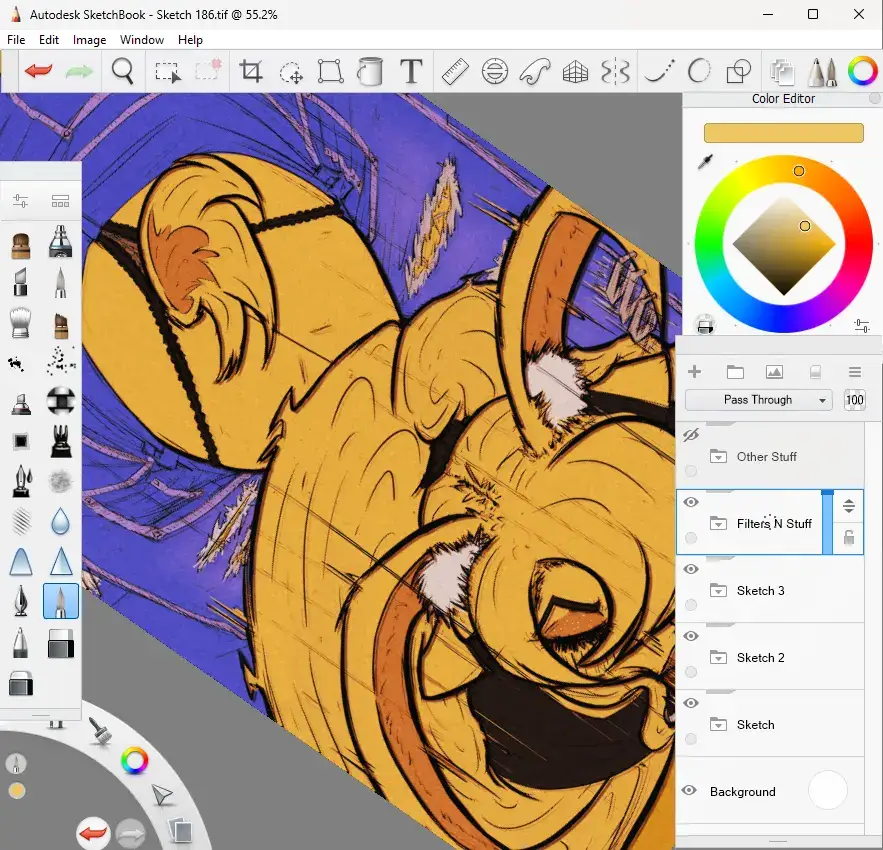Hide the Sketch 3 layer
The height and width of the screenshot is (850, 883).
[x=690, y=569]
